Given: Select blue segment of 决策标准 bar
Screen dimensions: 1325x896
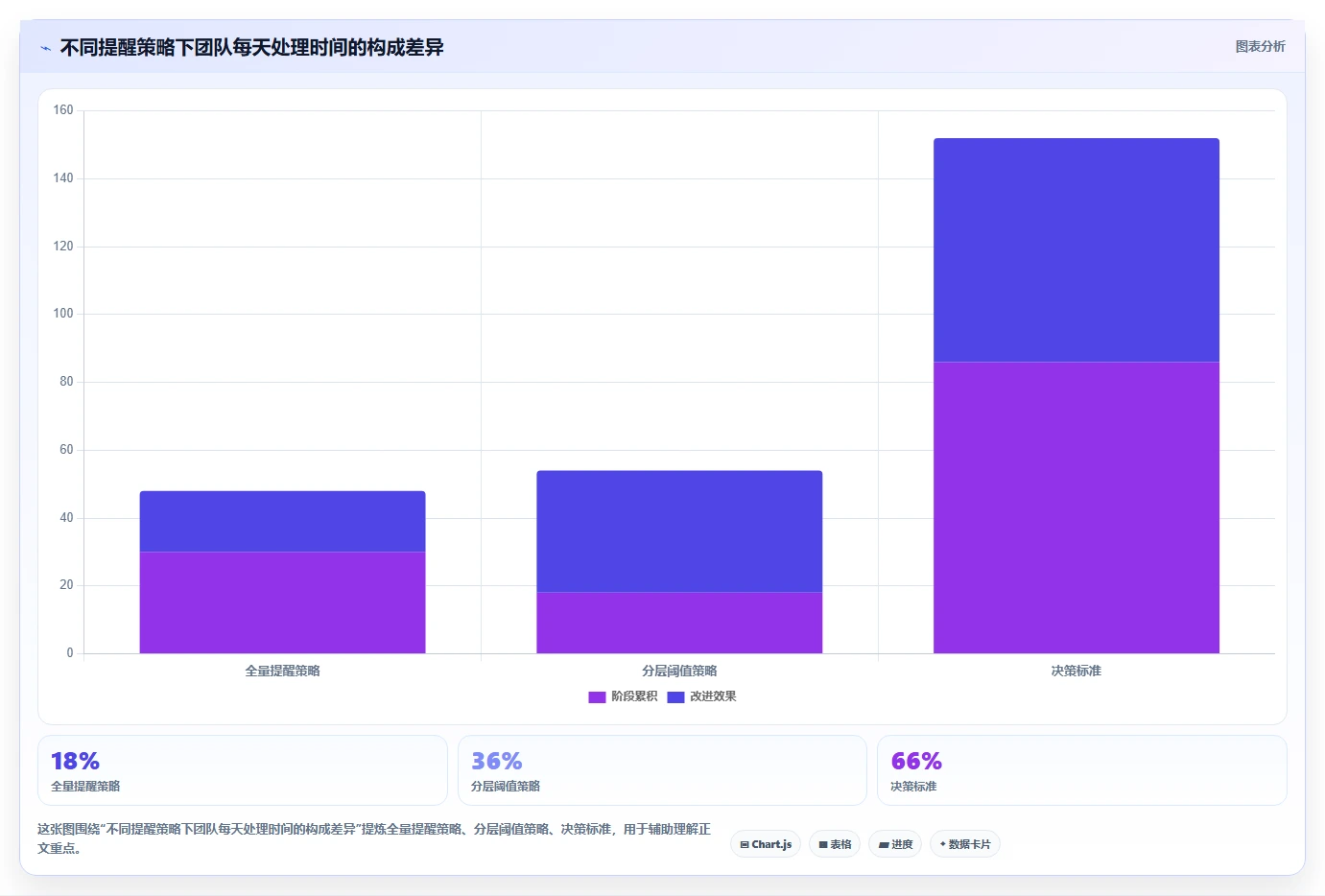Looking at the screenshot, I should tap(1077, 250).
